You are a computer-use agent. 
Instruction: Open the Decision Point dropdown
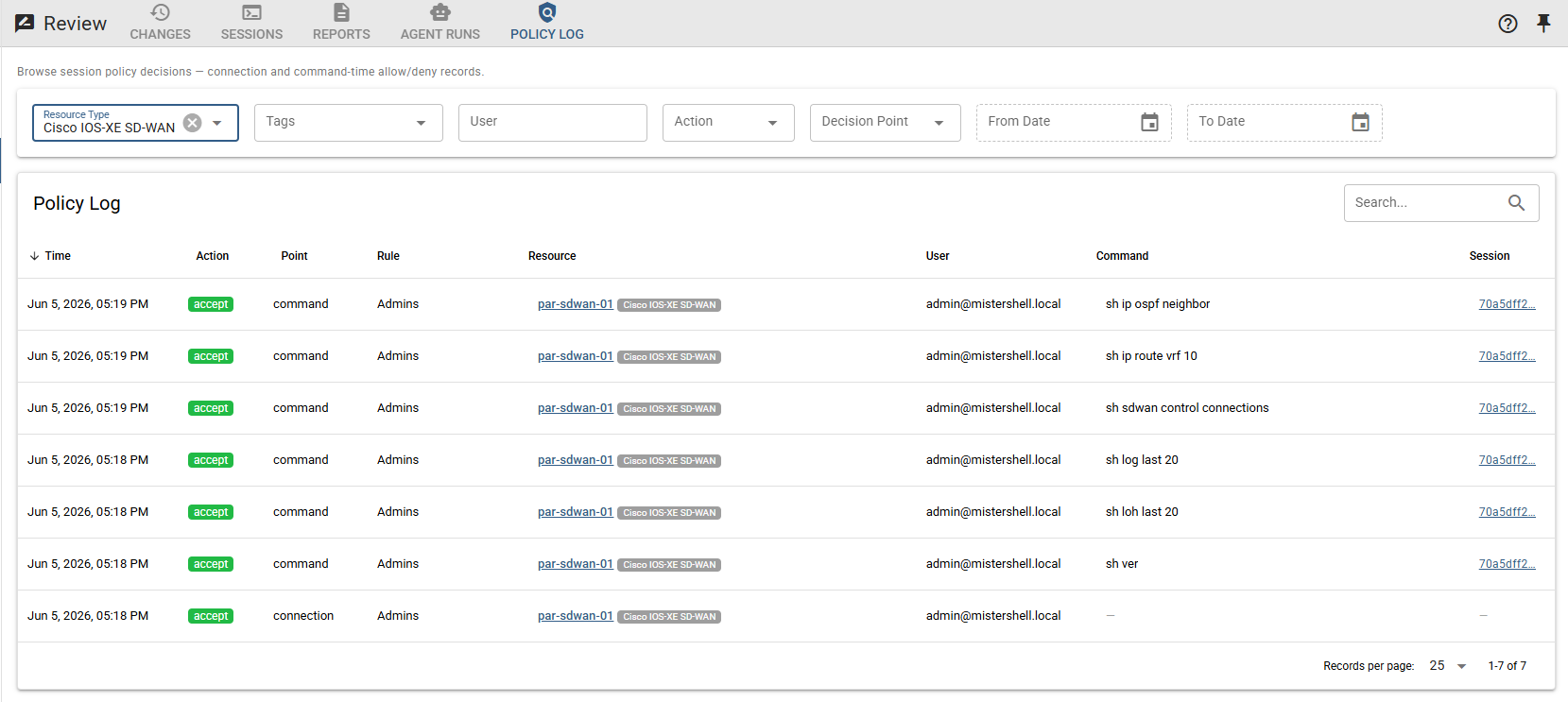click(885, 123)
